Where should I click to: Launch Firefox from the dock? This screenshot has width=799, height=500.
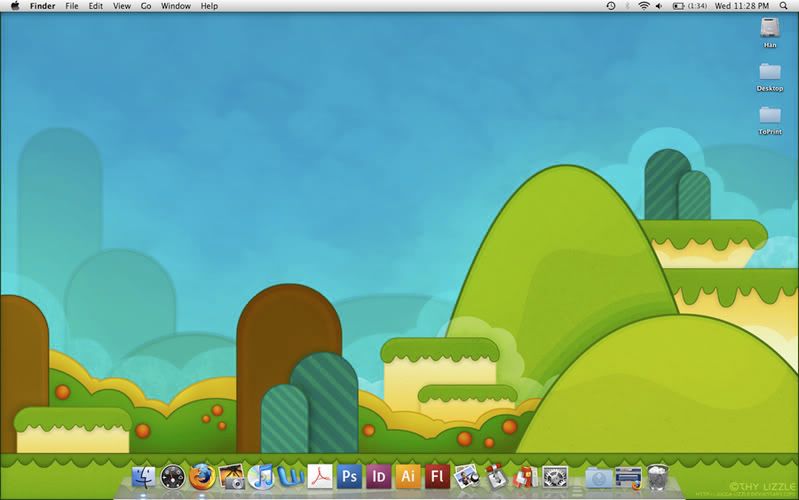202,477
